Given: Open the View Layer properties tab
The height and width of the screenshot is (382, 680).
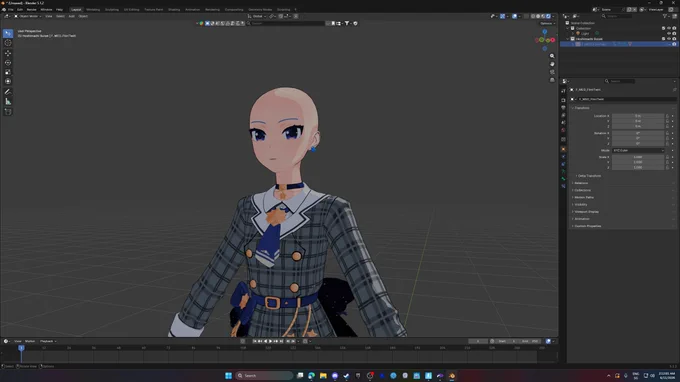Looking at the screenshot, I should tap(563, 115).
